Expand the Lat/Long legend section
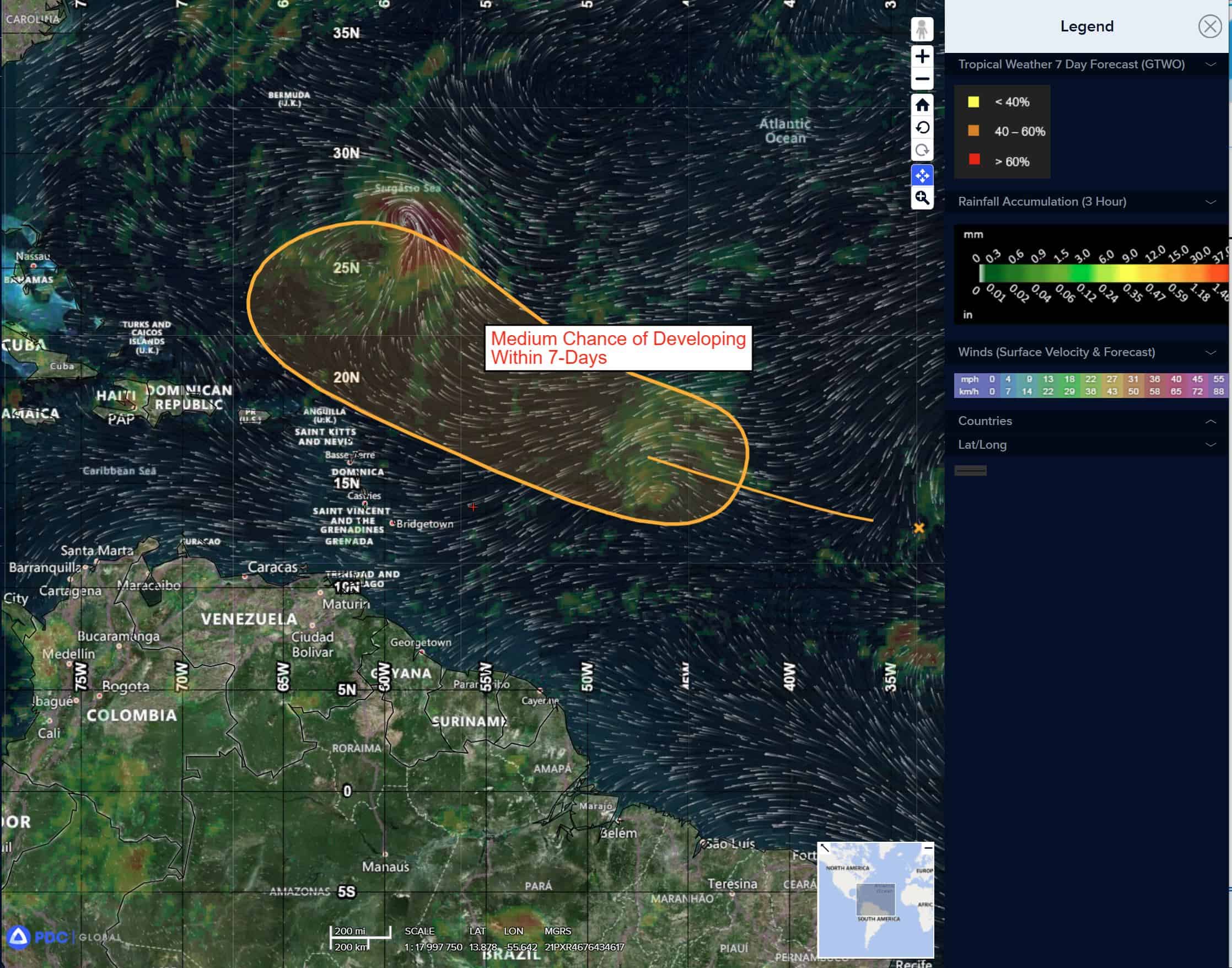Viewport: 1232px width, 968px height. [1210, 445]
